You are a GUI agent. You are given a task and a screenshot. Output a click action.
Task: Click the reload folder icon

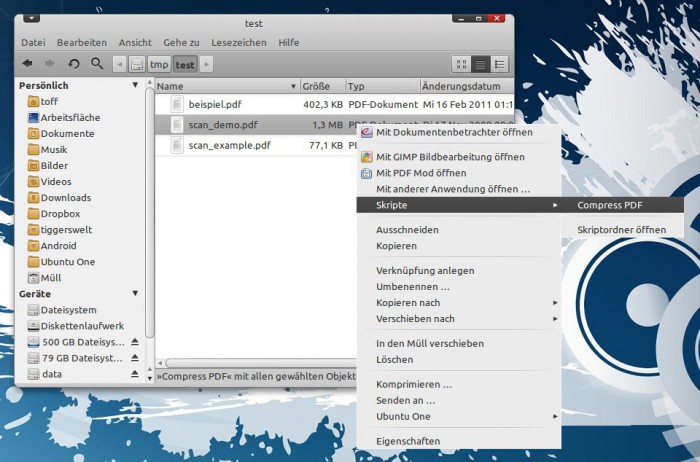73,63
